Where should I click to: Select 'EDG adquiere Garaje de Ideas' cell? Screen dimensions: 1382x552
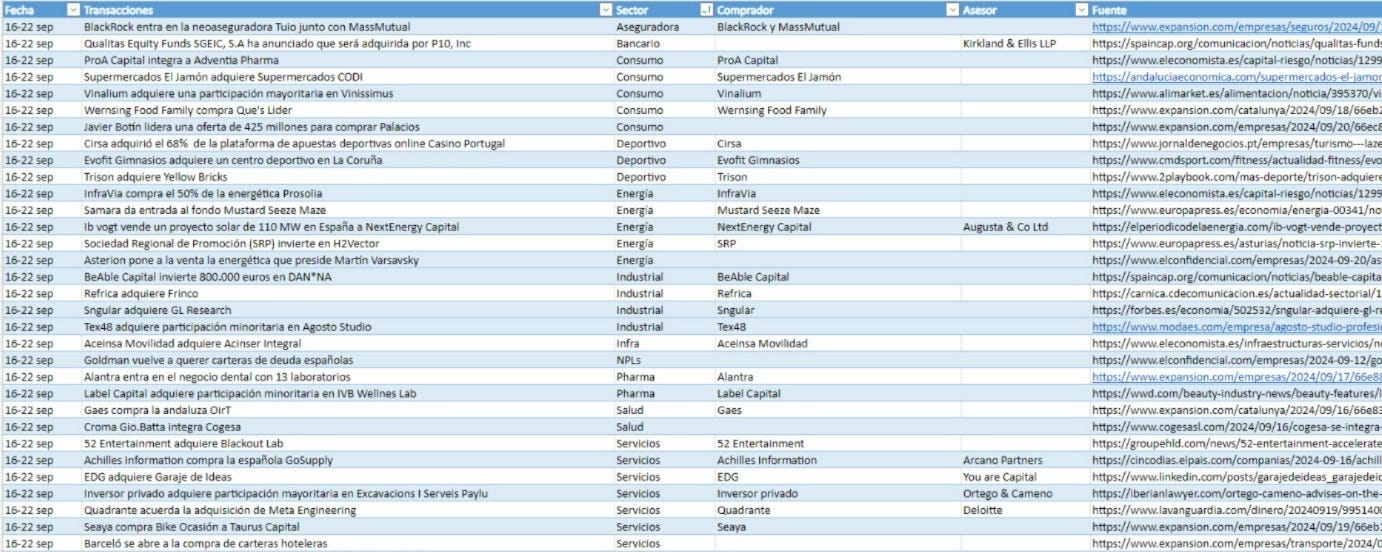pyautogui.click(x=347, y=477)
